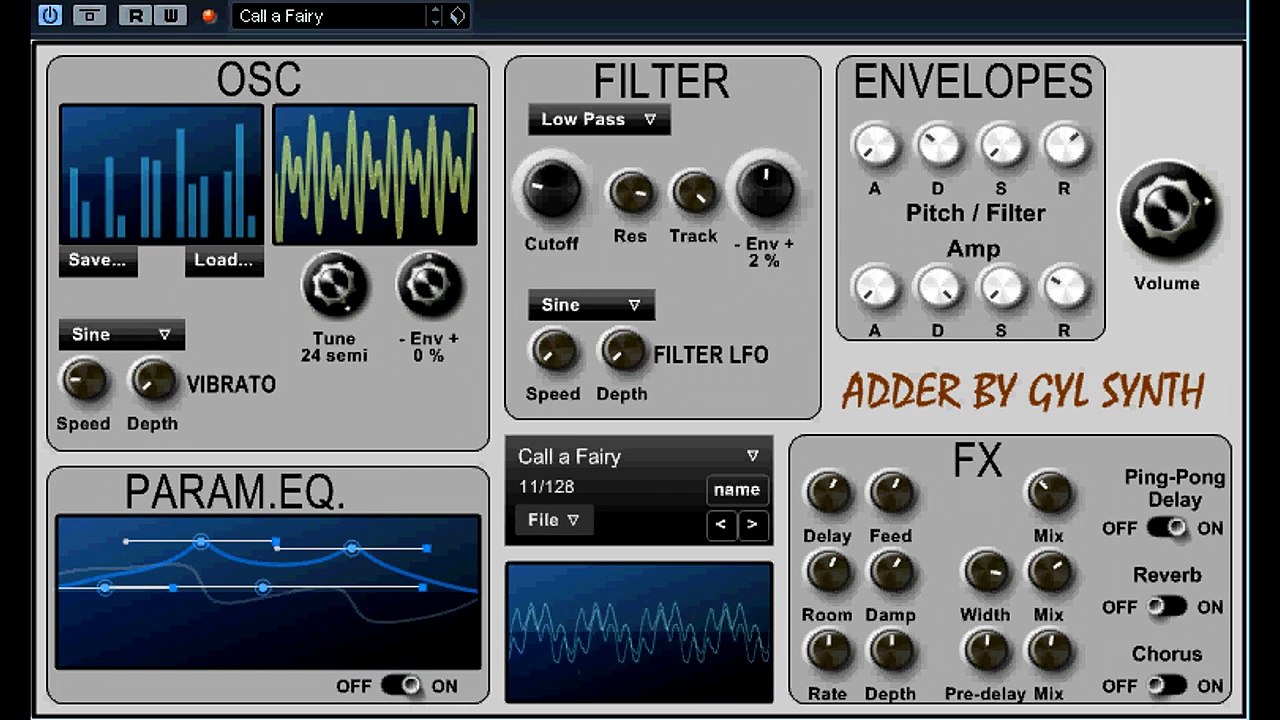Click the upper EQ band peak node

tap(201, 541)
